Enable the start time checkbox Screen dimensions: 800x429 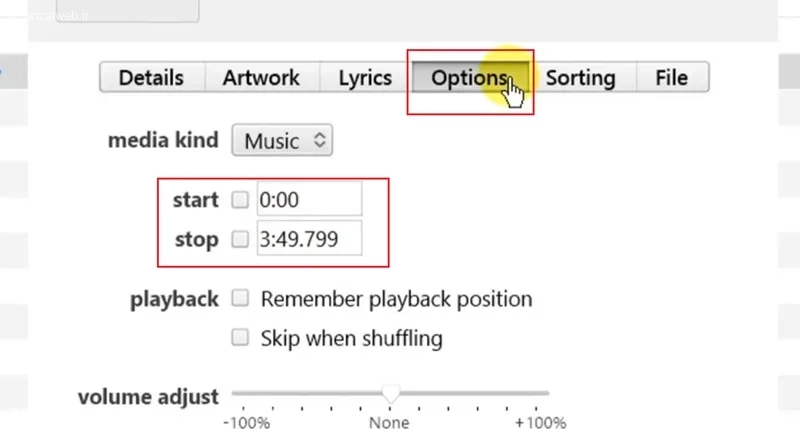coord(240,199)
